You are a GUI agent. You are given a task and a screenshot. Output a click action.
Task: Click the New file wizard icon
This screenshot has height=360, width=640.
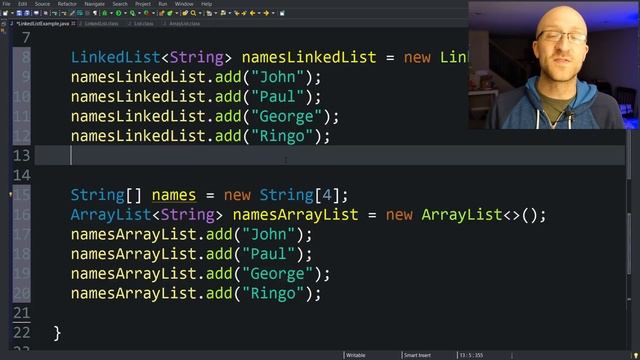point(4,13)
